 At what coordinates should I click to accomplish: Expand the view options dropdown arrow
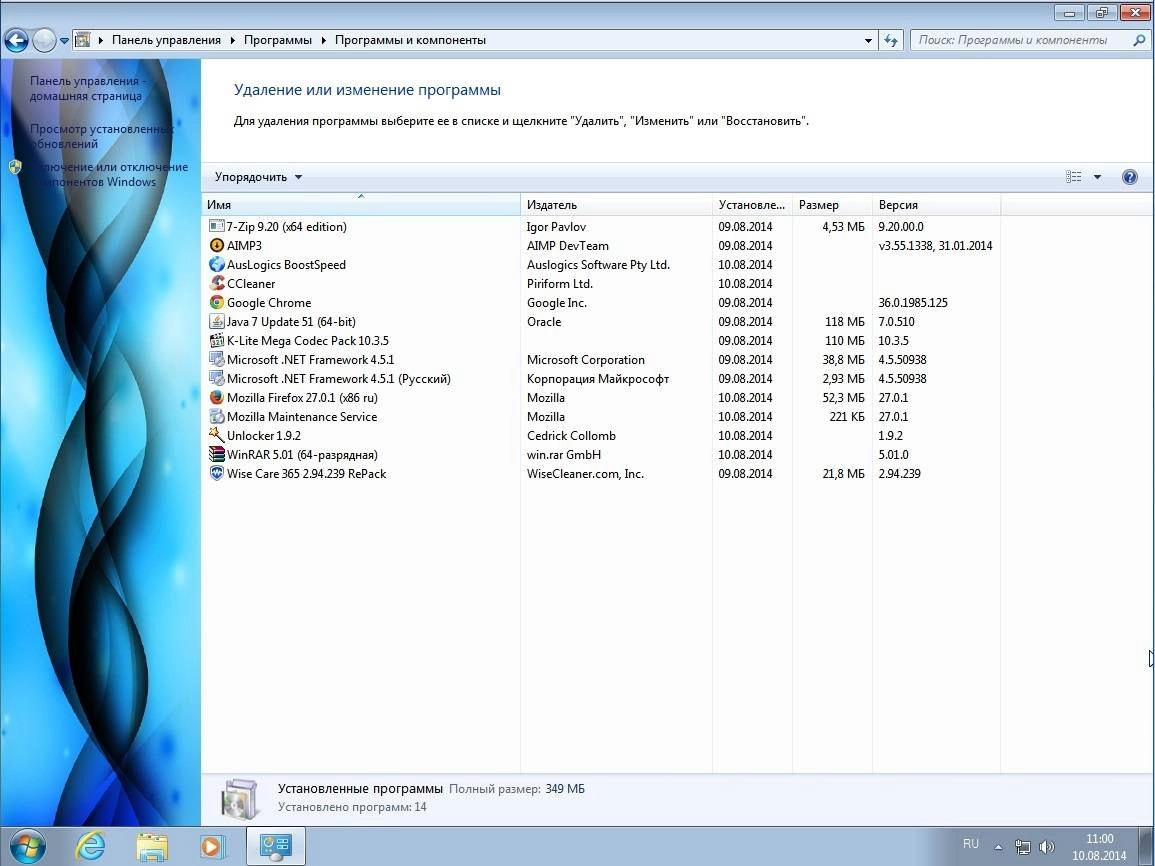pyautogui.click(x=1097, y=177)
